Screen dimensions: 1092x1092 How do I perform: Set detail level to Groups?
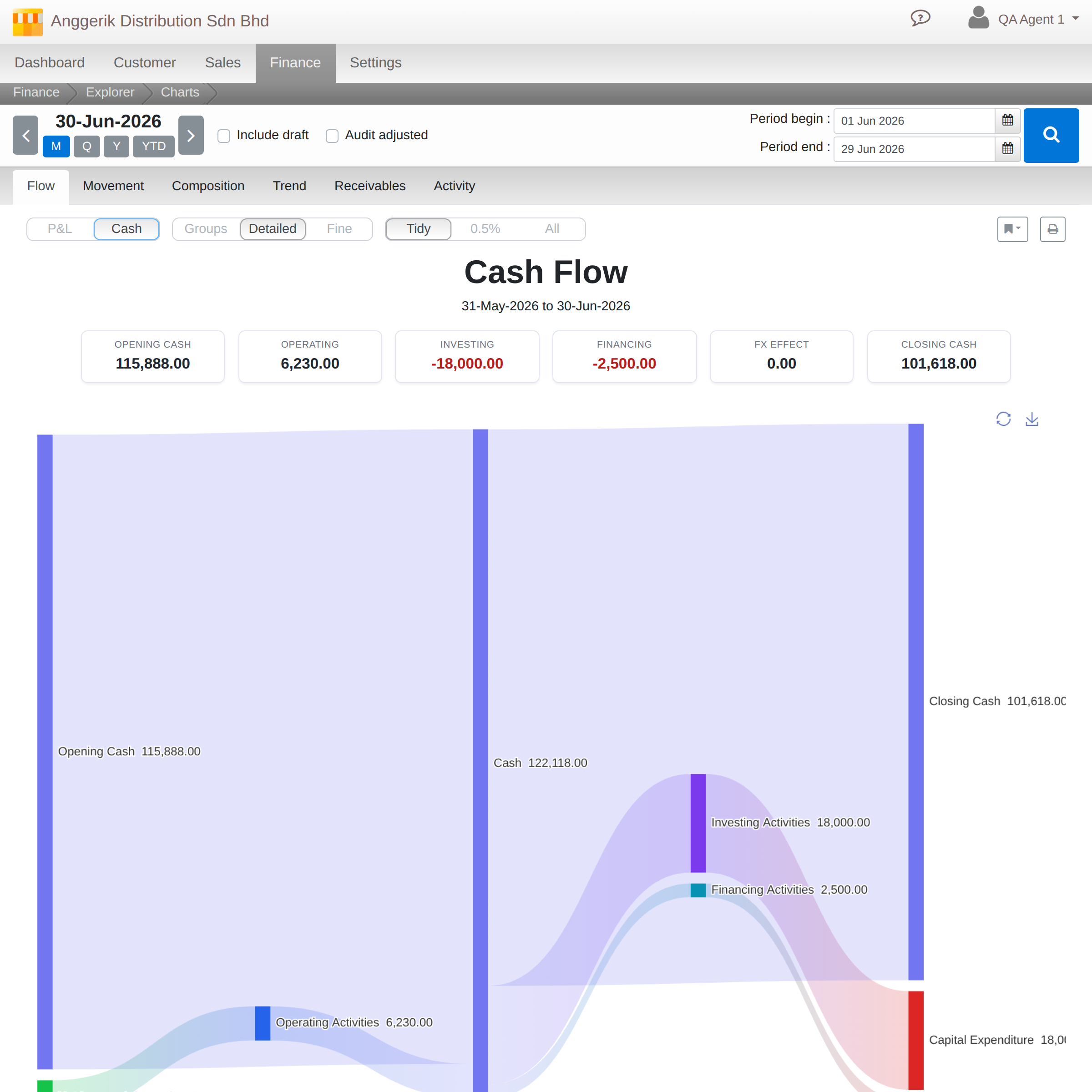coord(206,229)
